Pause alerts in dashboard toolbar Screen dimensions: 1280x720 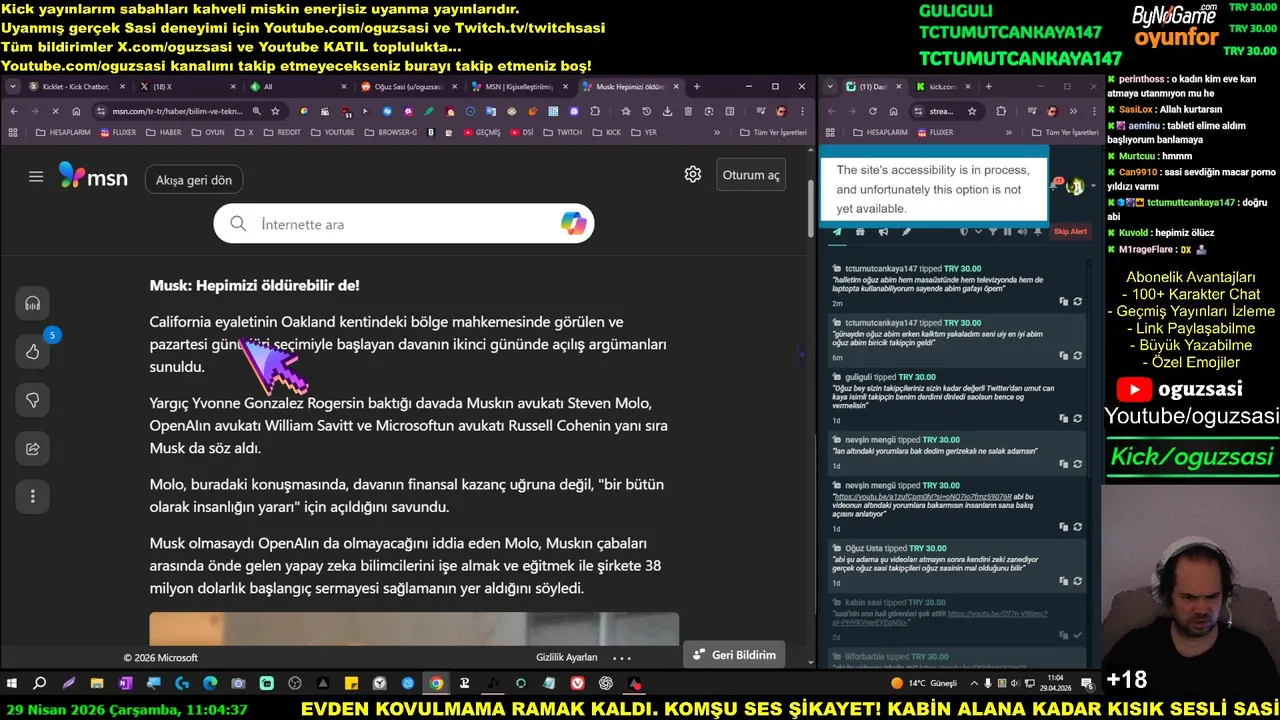click(1007, 232)
